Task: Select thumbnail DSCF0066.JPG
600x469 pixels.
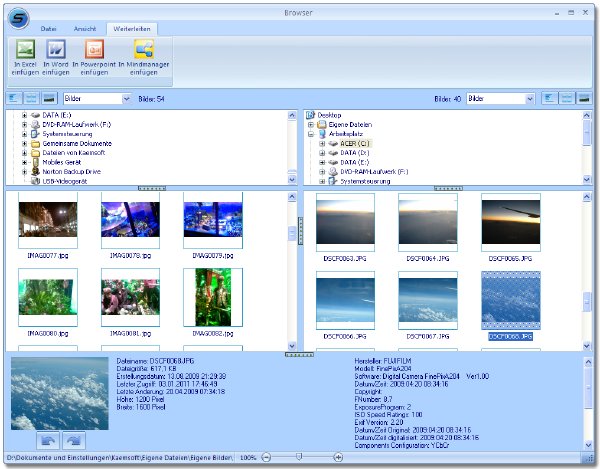Action: click(x=345, y=300)
